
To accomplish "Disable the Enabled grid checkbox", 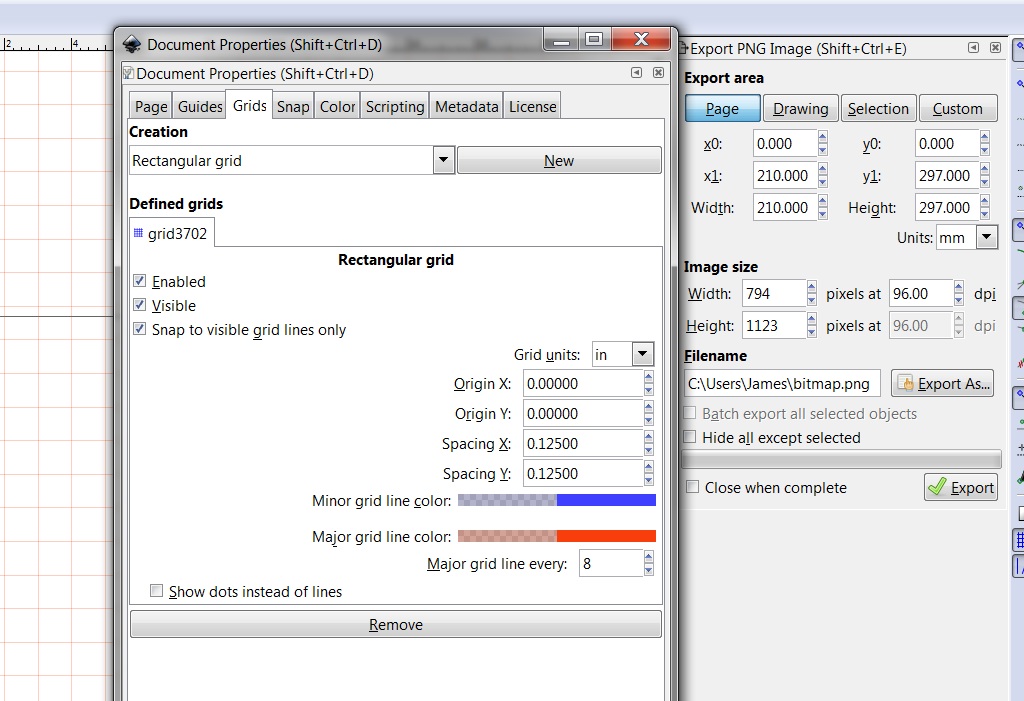I will (140, 282).
